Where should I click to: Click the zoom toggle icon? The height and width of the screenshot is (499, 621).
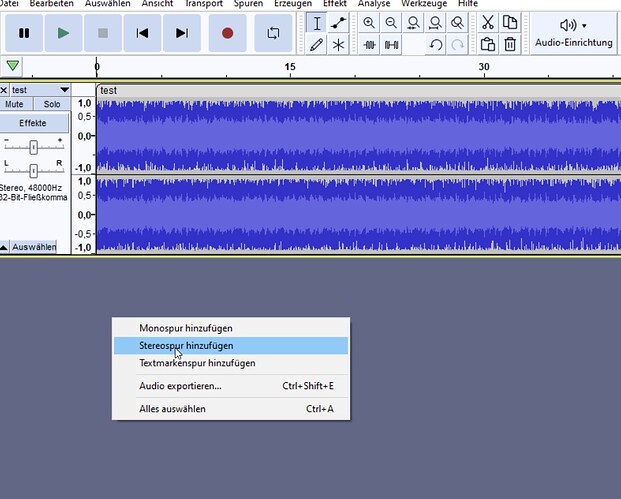[x=457, y=23]
